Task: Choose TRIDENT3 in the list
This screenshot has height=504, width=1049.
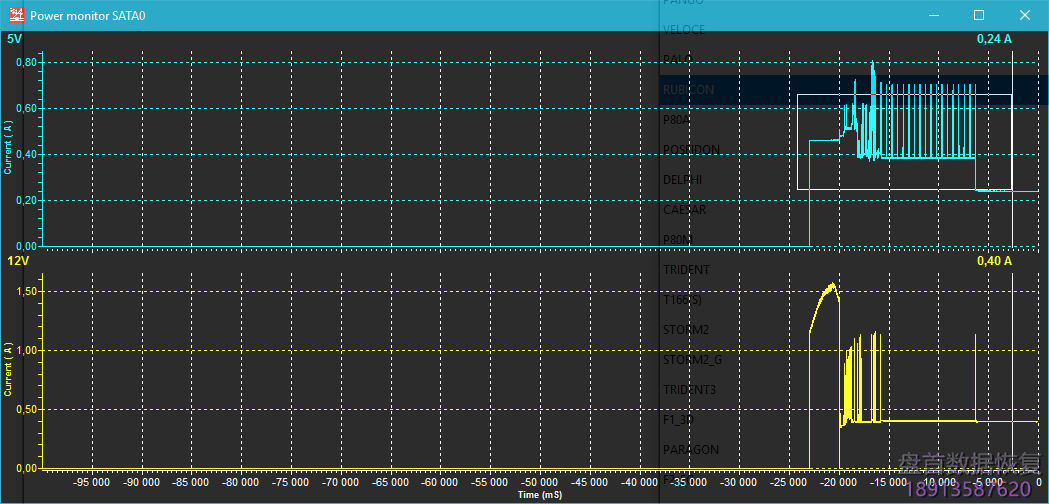Action: coord(690,390)
